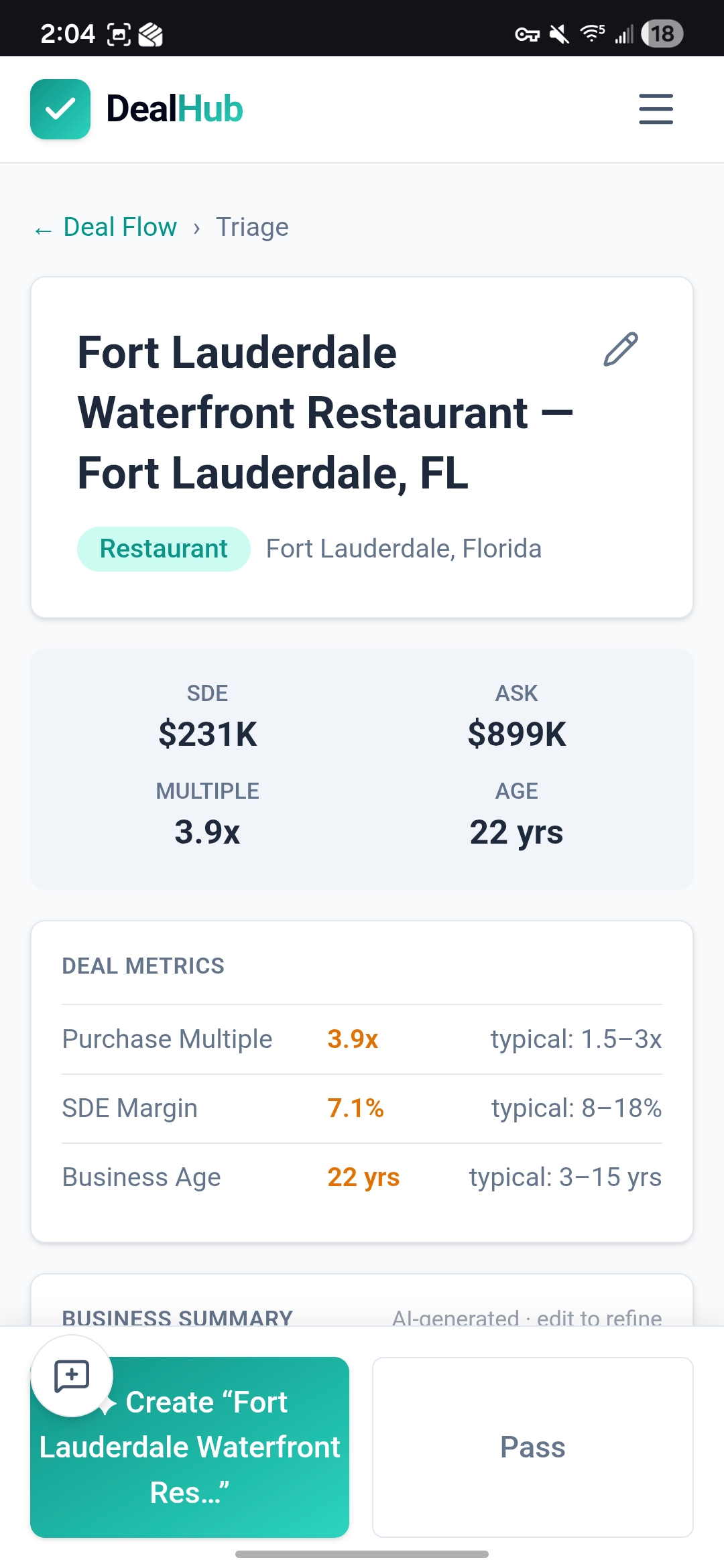Screen dimensions: 724x1568
Task: Click the pencil edit title icon
Action: pyautogui.click(x=621, y=349)
